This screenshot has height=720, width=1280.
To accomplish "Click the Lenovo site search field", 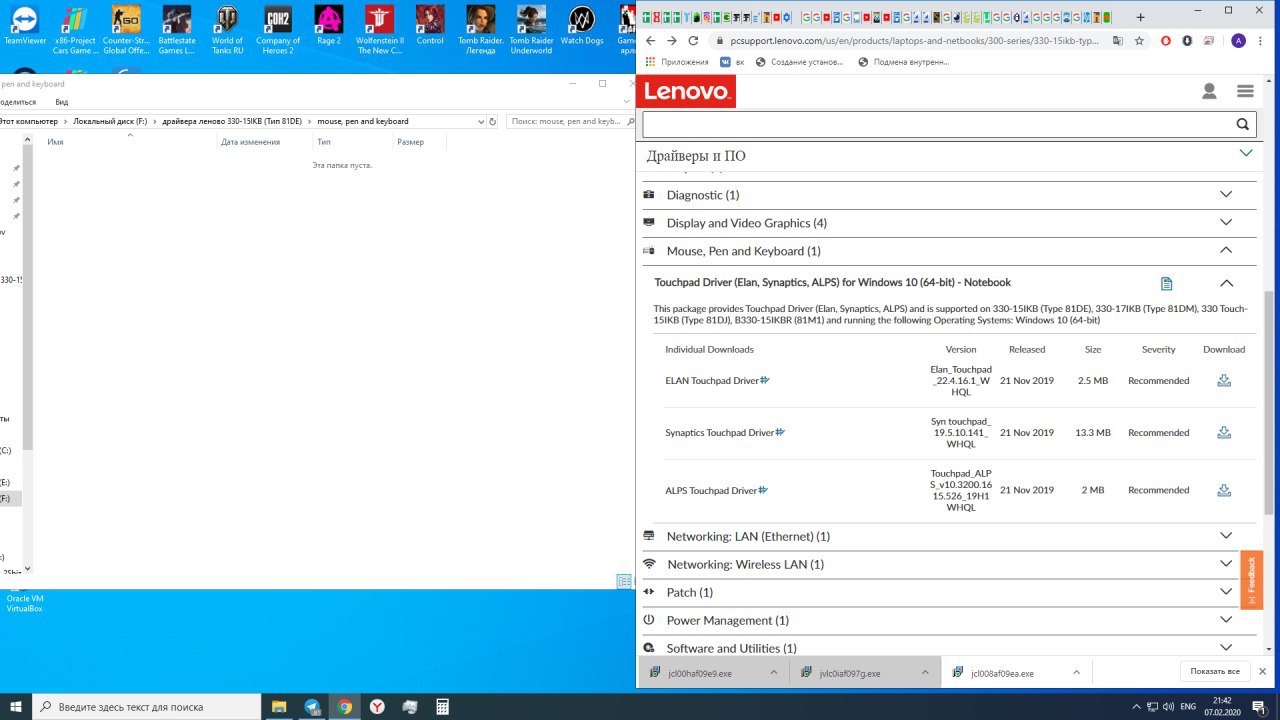I will pos(938,124).
